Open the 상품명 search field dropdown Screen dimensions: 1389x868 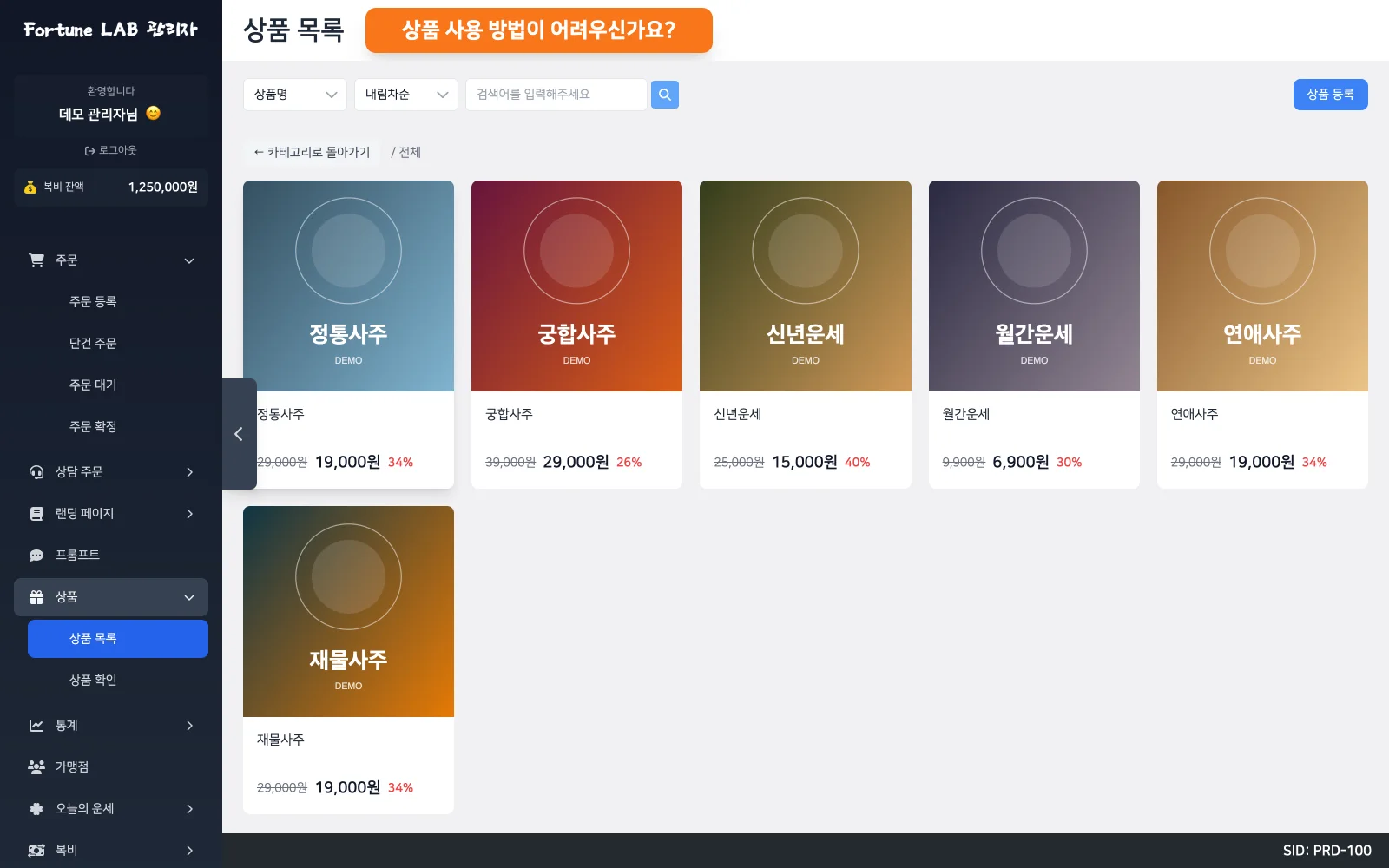coord(295,95)
